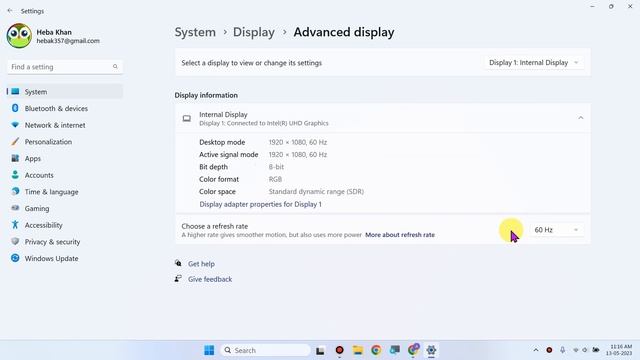The image size is (640, 360).
Task: Select Standard dynamic range (SDR) text
Action: pos(316,191)
